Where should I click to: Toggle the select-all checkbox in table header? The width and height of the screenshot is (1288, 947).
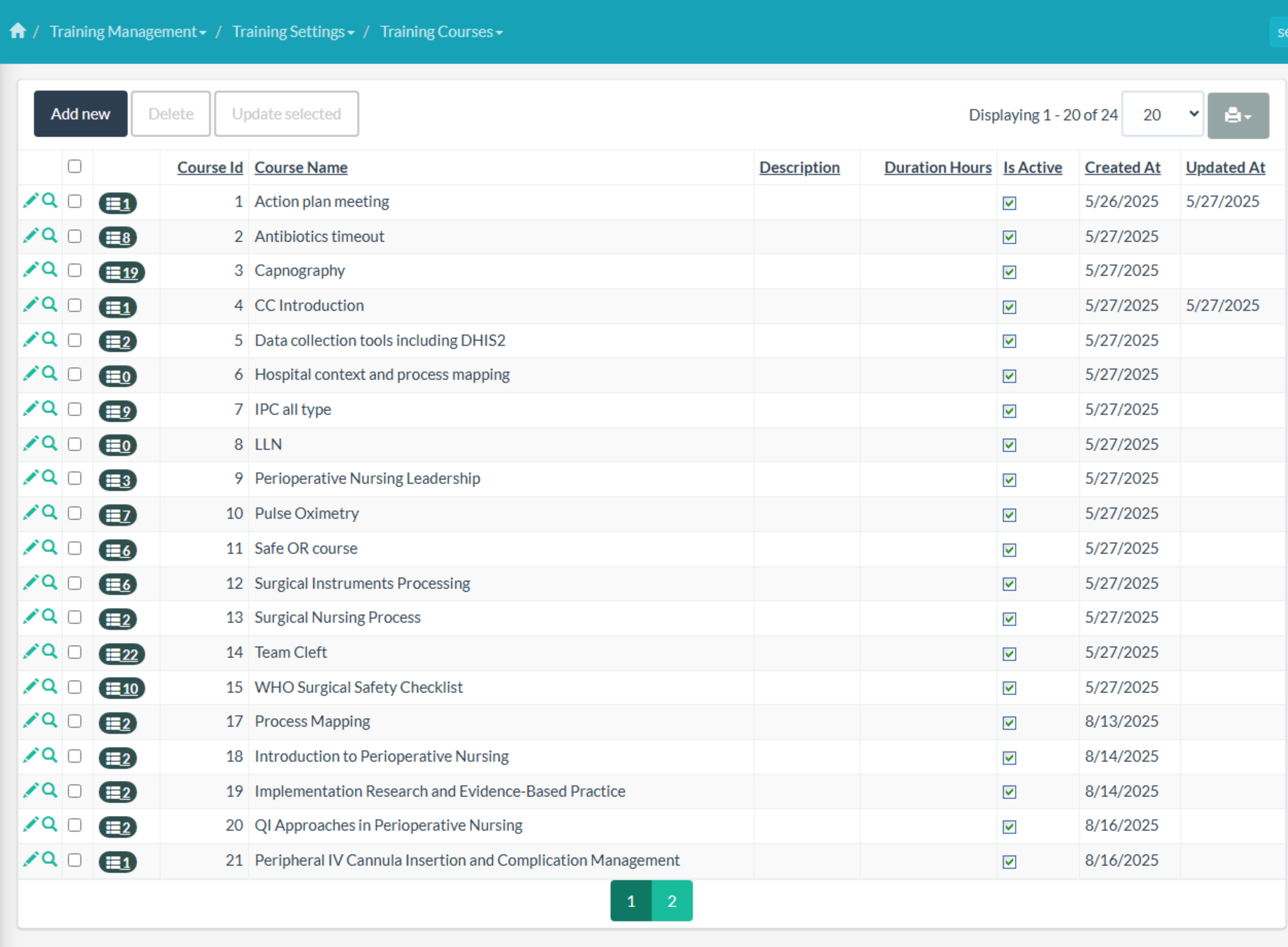(x=75, y=166)
